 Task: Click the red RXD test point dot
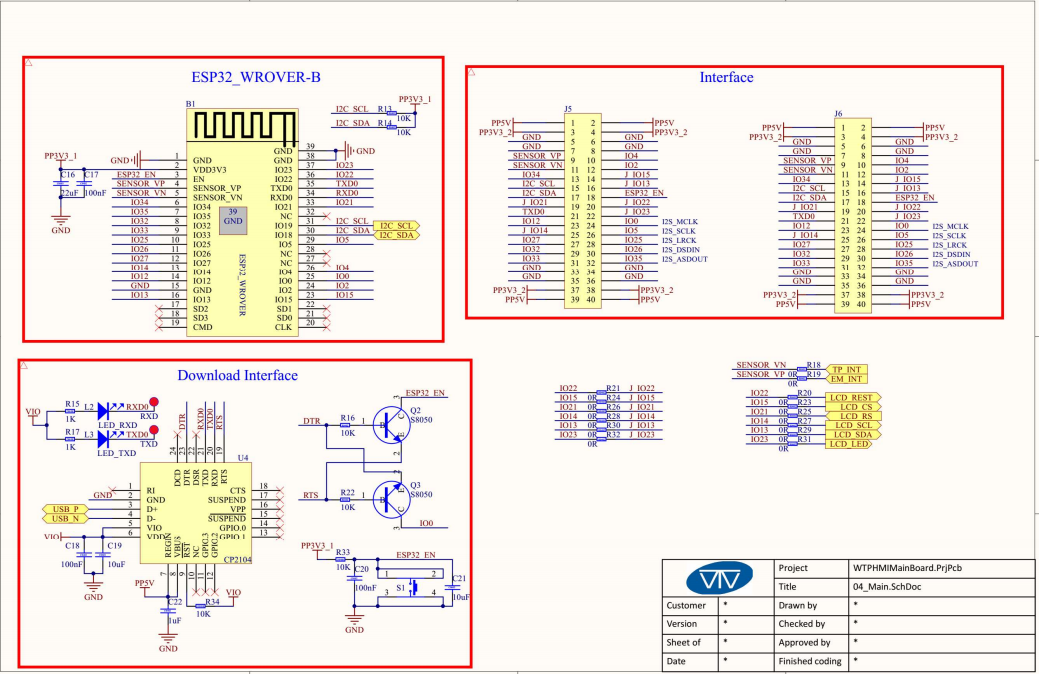pos(154,402)
